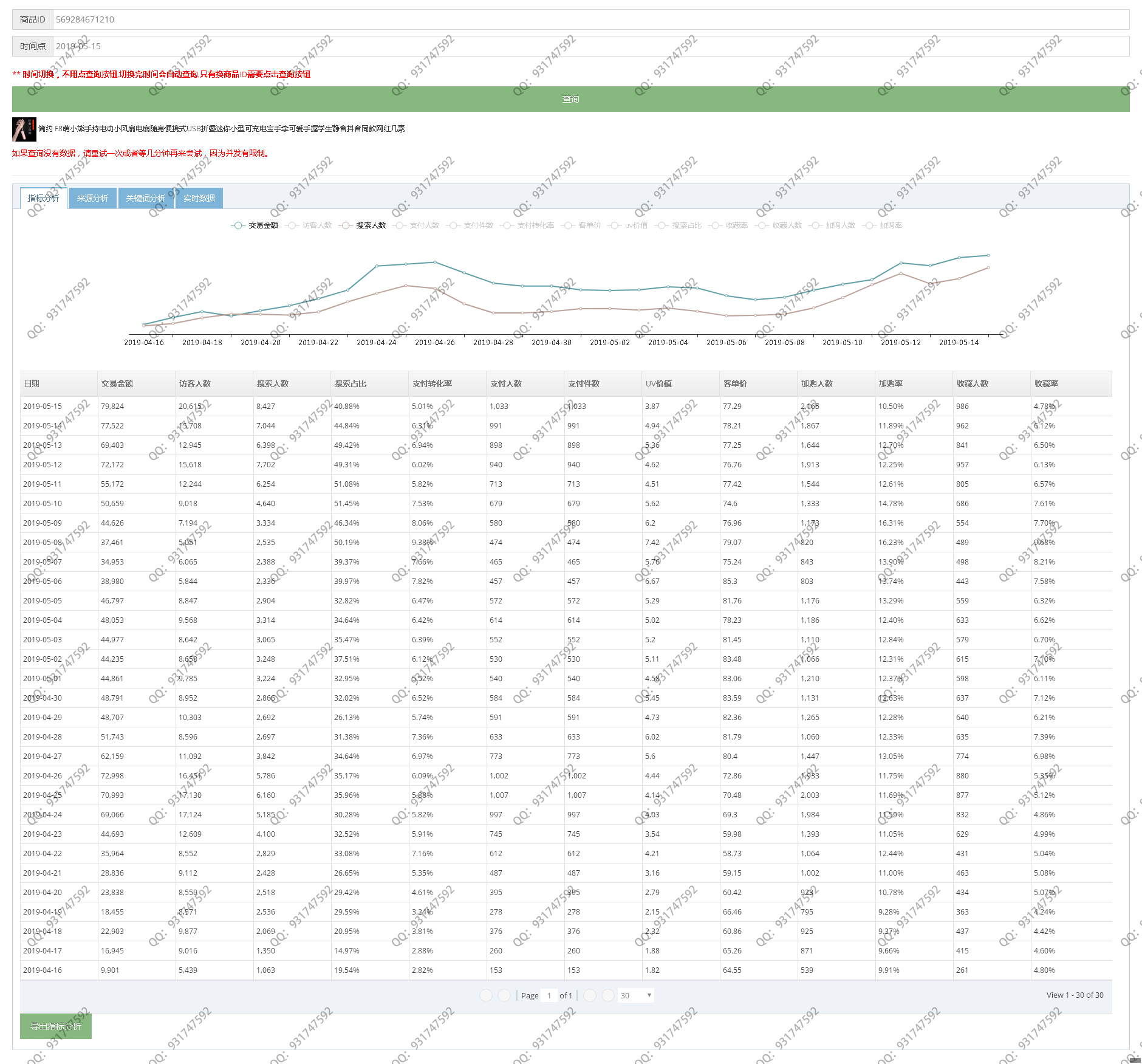1142x1064 pixels.
Task: Enable 收藏人数 series in chart legend
Action: [779, 225]
